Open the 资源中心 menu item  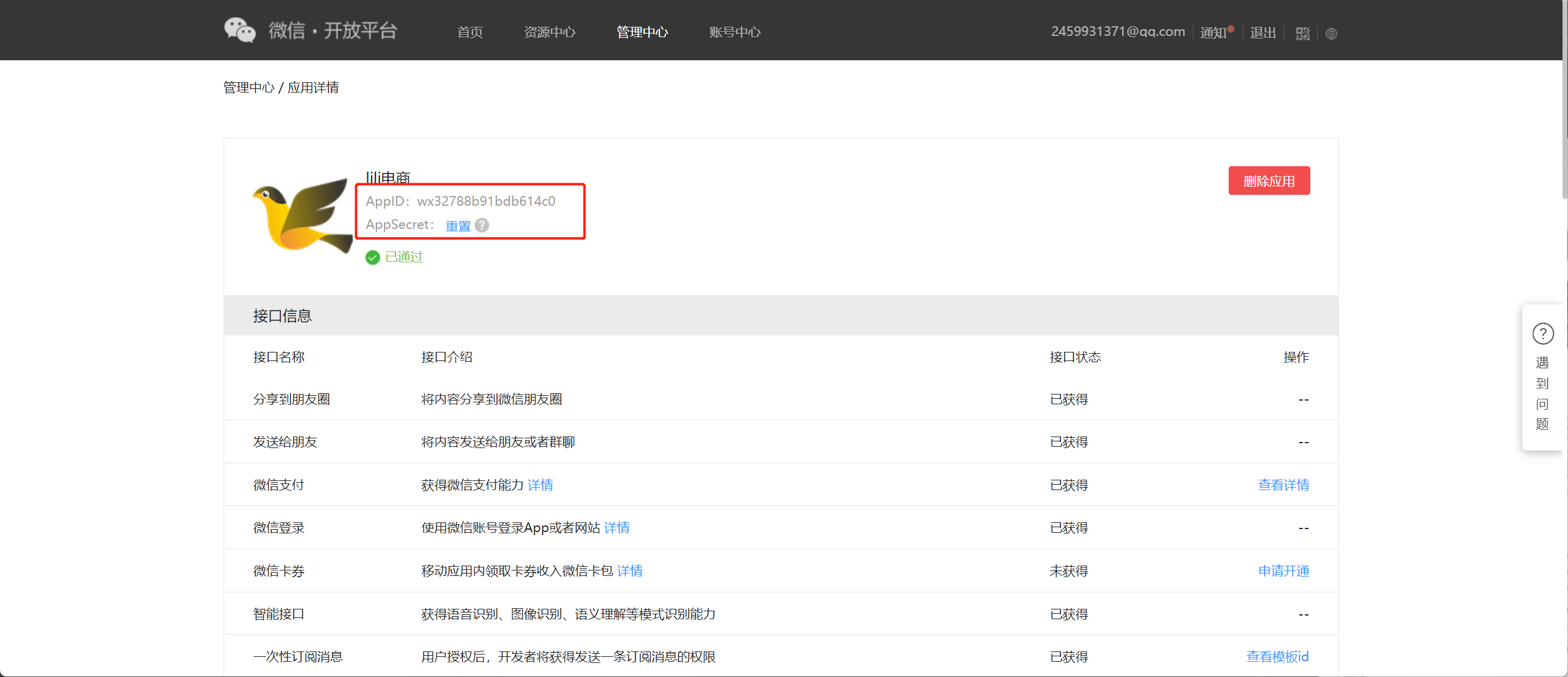coord(549,32)
